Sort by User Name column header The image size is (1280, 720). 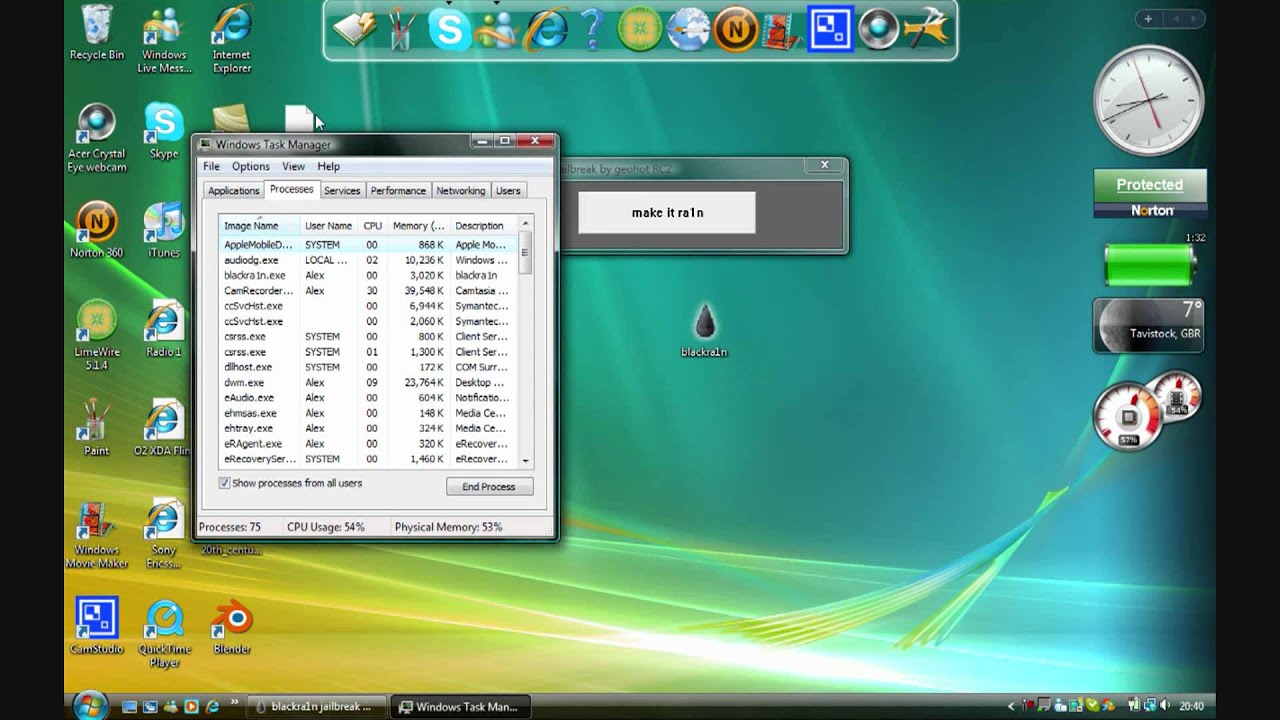coord(329,226)
